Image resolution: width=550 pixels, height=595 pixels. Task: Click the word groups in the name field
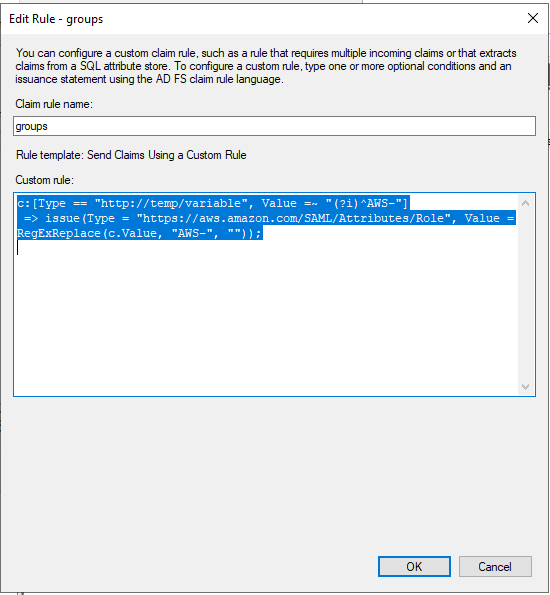tap(32, 126)
